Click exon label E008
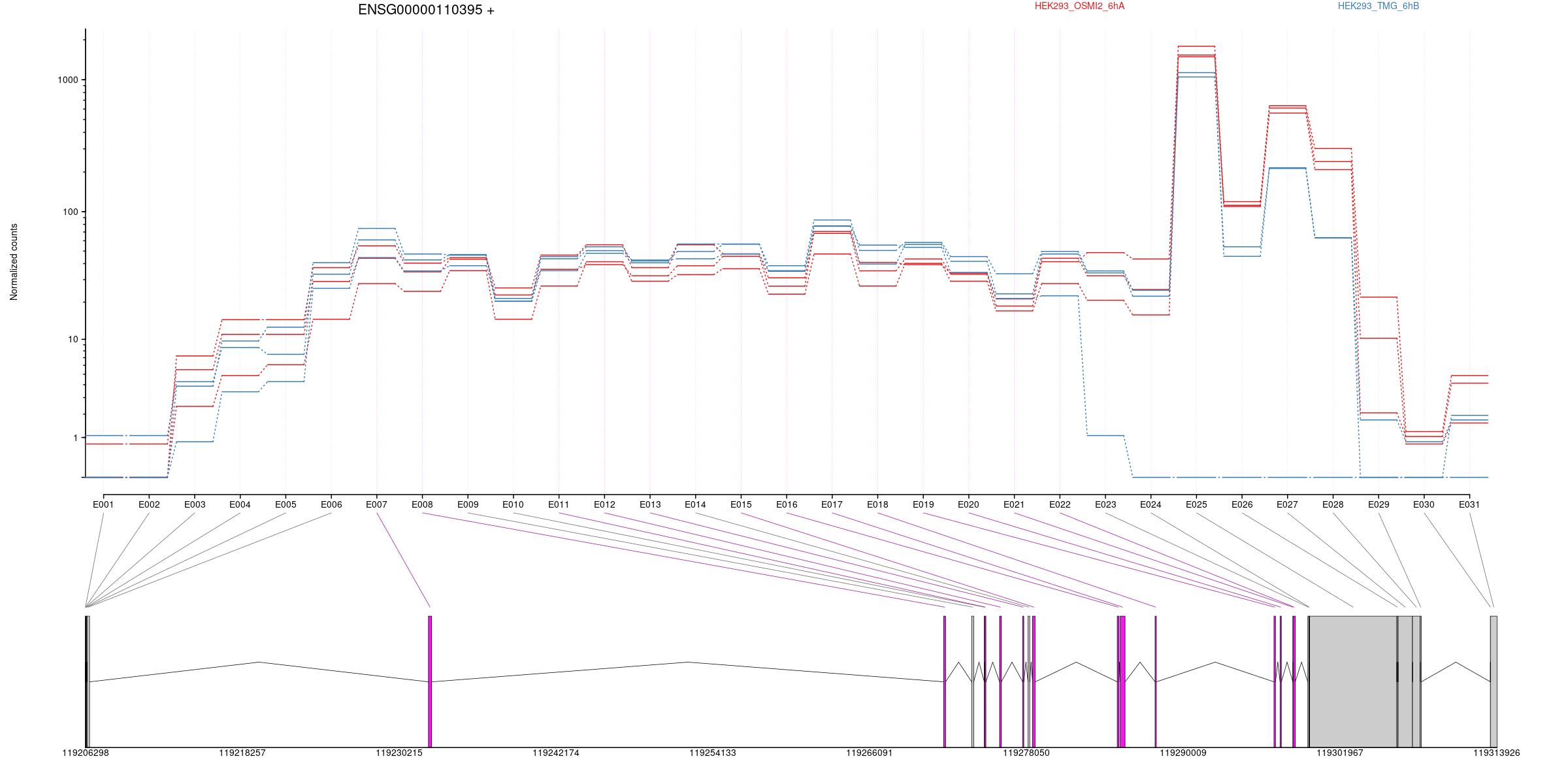This screenshot has height=784, width=1568. pyautogui.click(x=422, y=504)
